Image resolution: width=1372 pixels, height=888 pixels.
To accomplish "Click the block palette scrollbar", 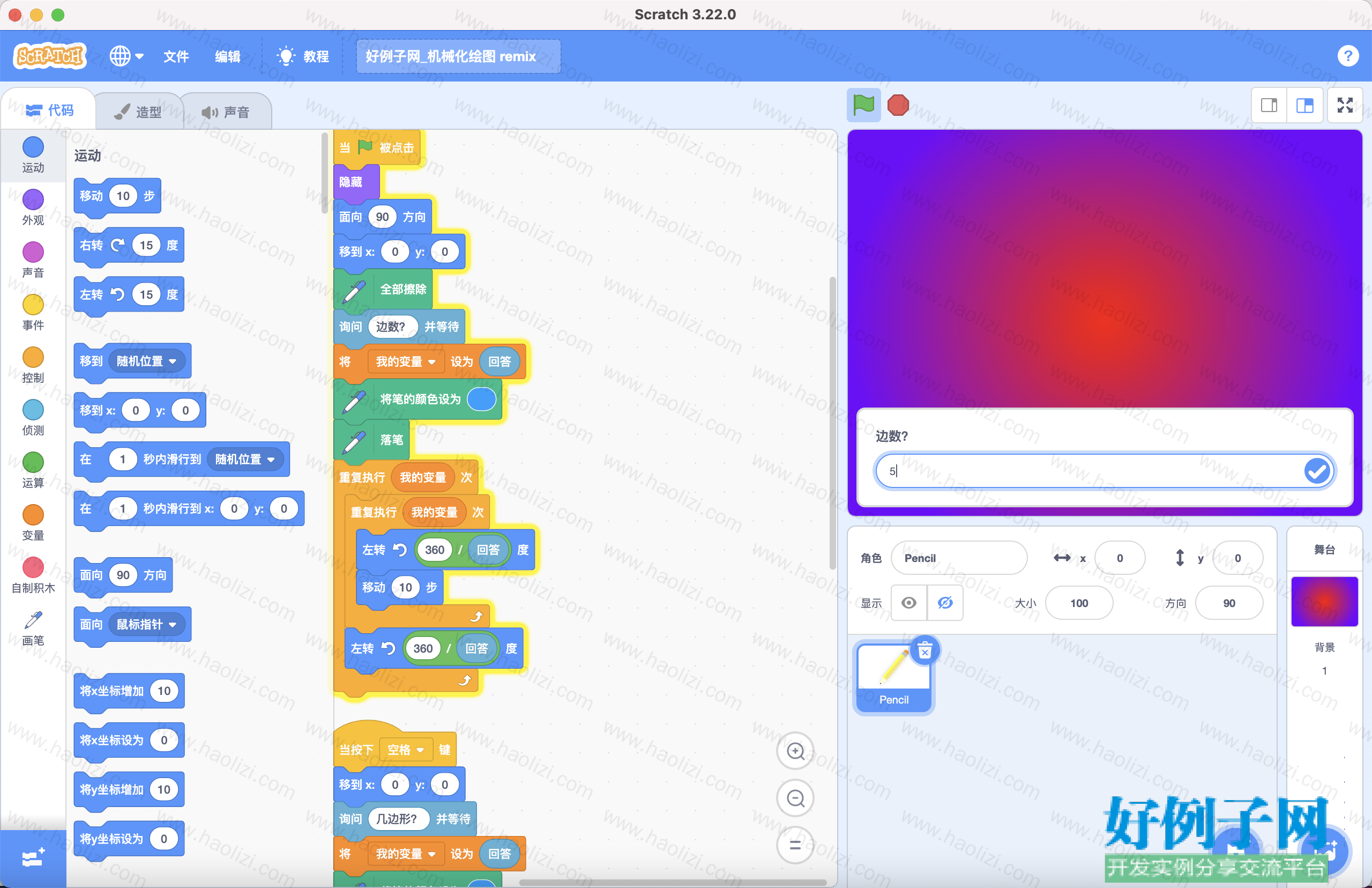I will click(324, 173).
